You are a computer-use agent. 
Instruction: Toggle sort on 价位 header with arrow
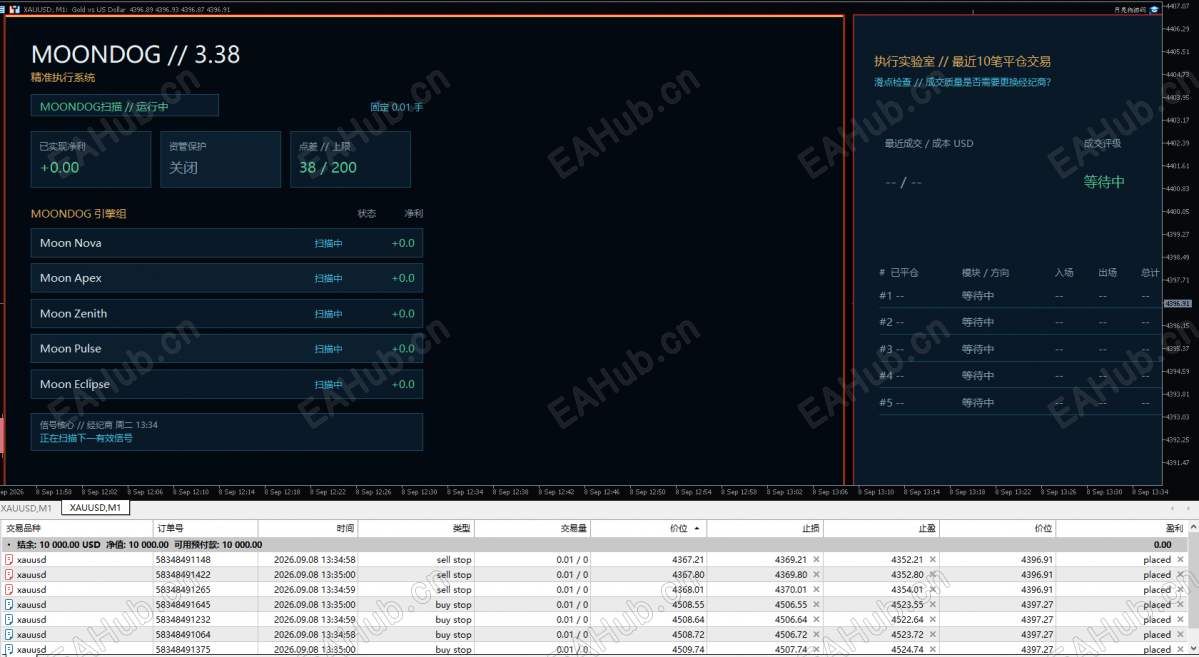coord(649,528)
